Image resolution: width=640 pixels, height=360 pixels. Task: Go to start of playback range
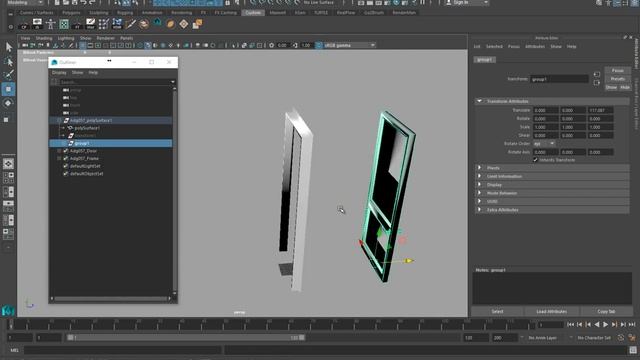click(x=571, y=324)
